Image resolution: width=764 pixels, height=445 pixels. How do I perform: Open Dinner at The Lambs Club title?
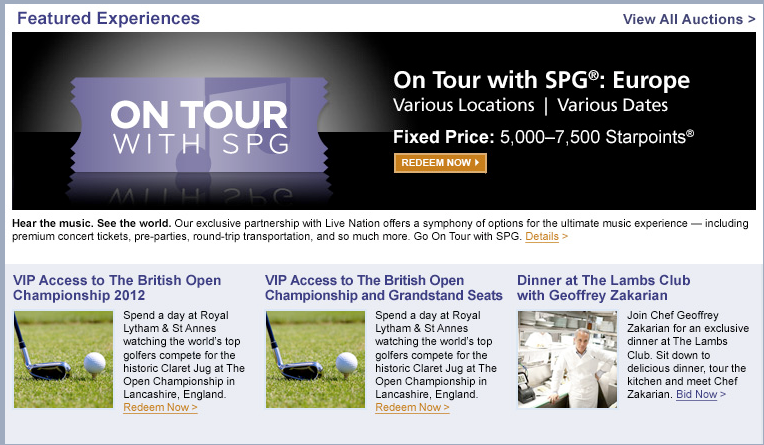[x=604, y=288]
